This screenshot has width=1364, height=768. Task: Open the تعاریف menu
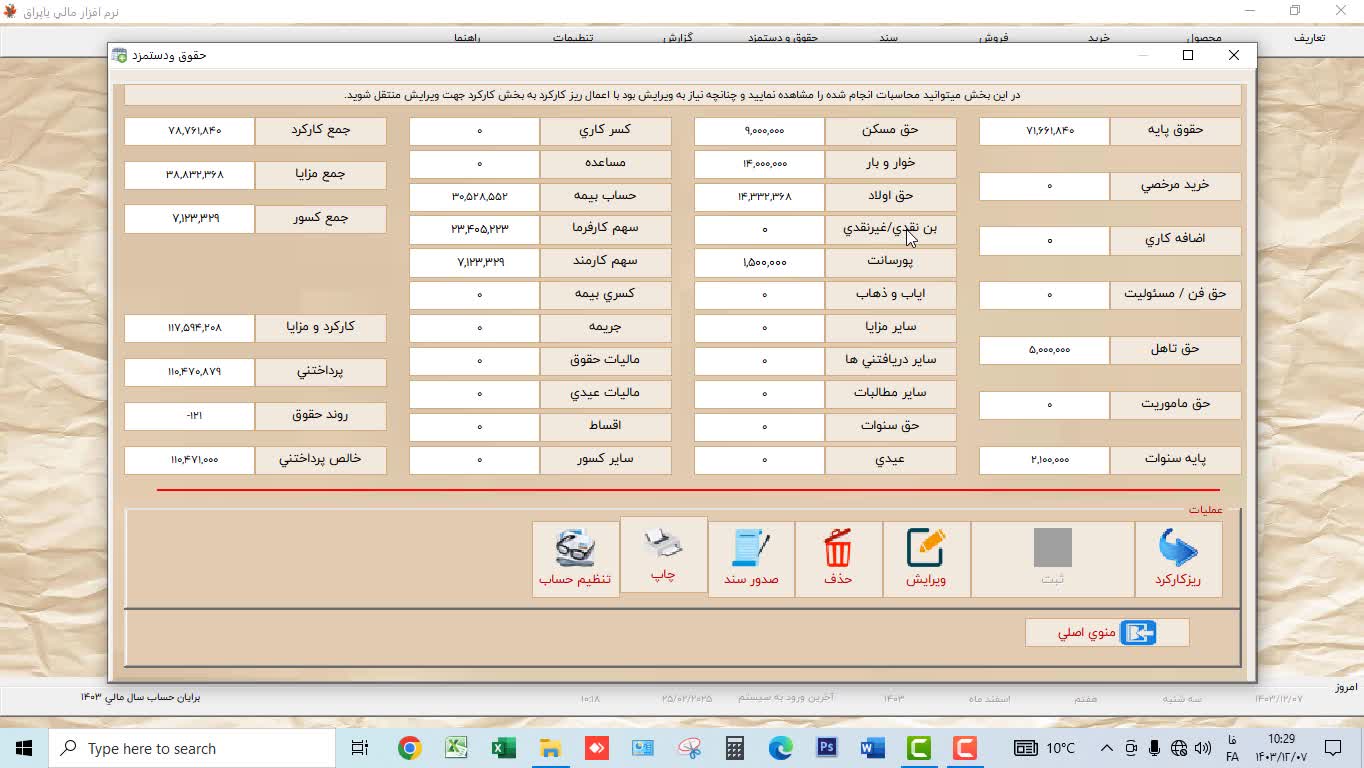[x=1309, y=38]
